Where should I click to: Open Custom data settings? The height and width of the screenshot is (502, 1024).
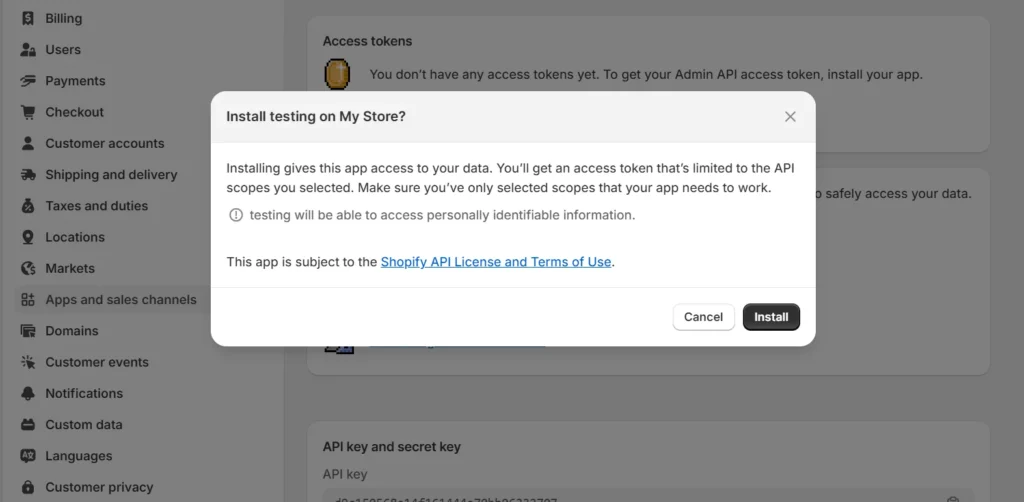point(83,425)
